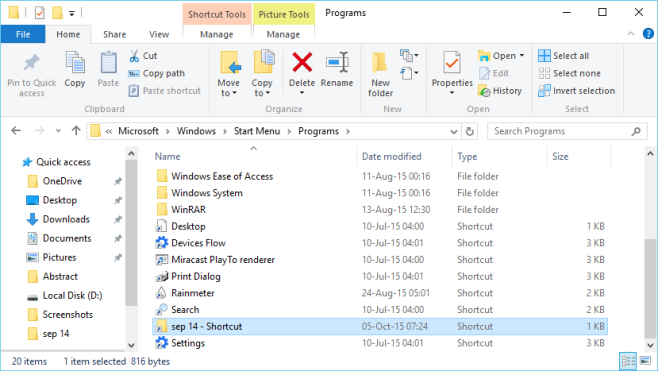The image size is (658, 371).
Task: Sort by the Name column header
Action: coord(255,156)
